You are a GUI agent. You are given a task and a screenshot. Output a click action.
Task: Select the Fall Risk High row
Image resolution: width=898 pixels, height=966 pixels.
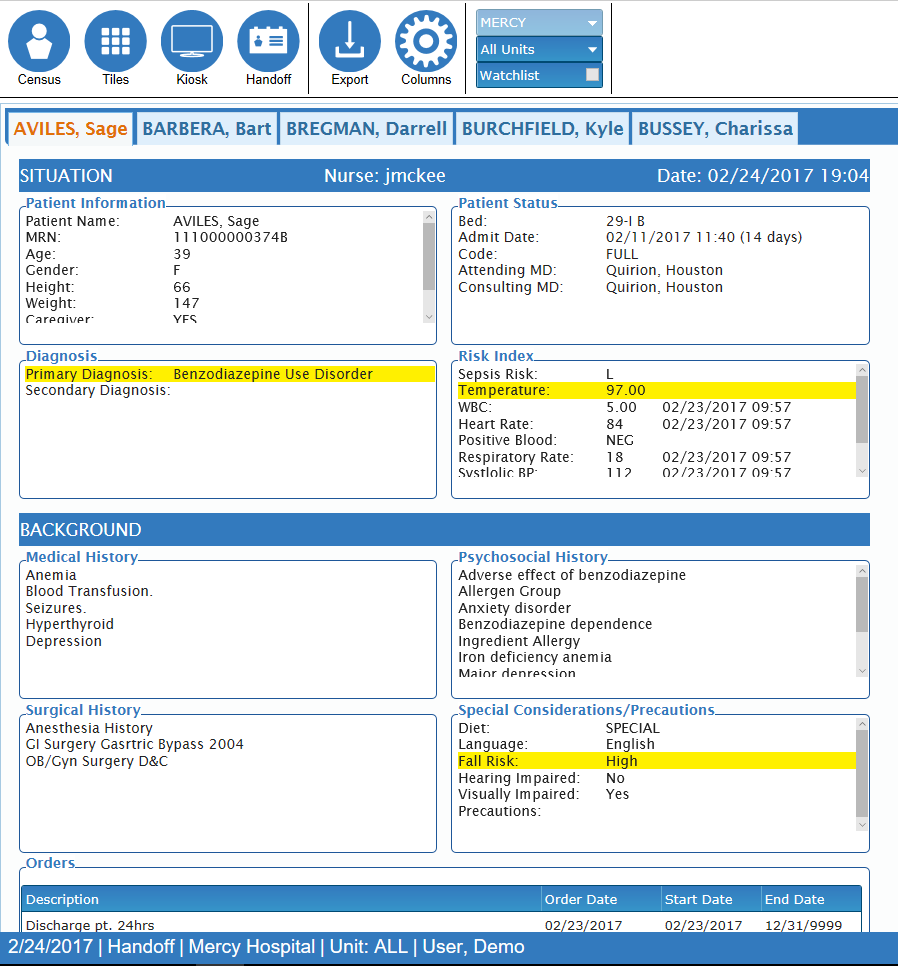pos(657,761)
